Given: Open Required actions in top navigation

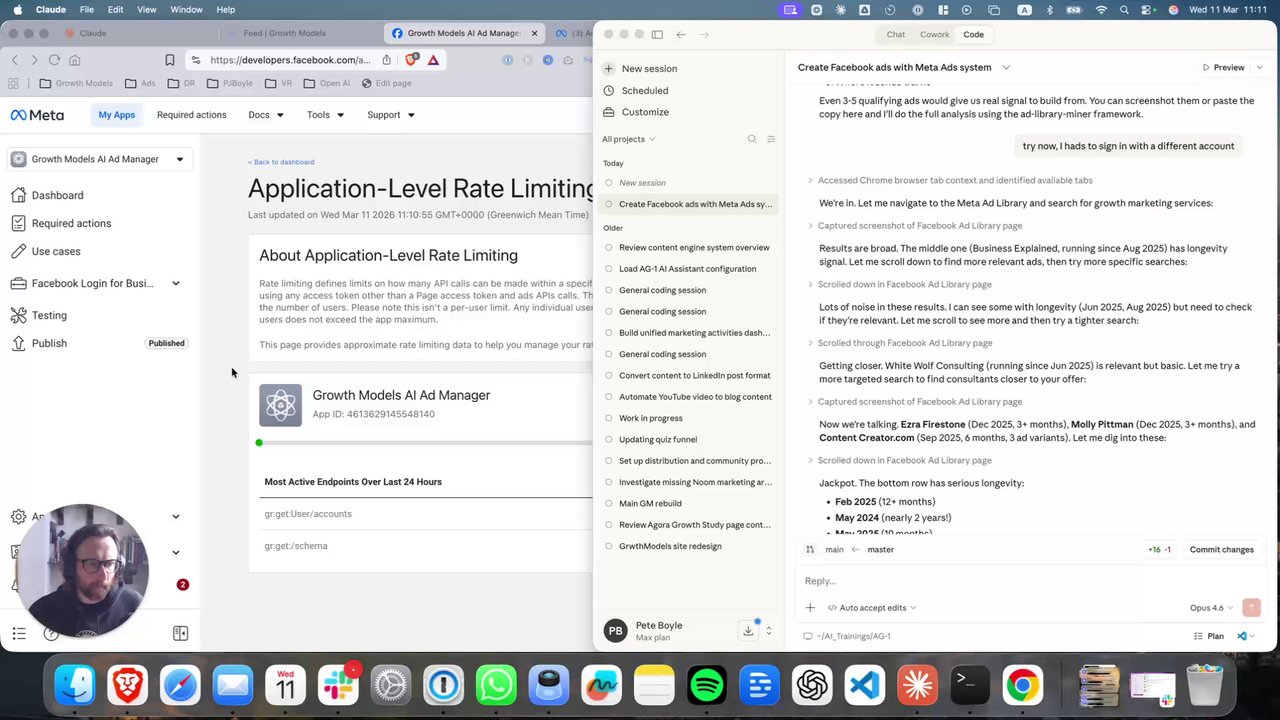Looking at the screenshot, I should [191, 115].
